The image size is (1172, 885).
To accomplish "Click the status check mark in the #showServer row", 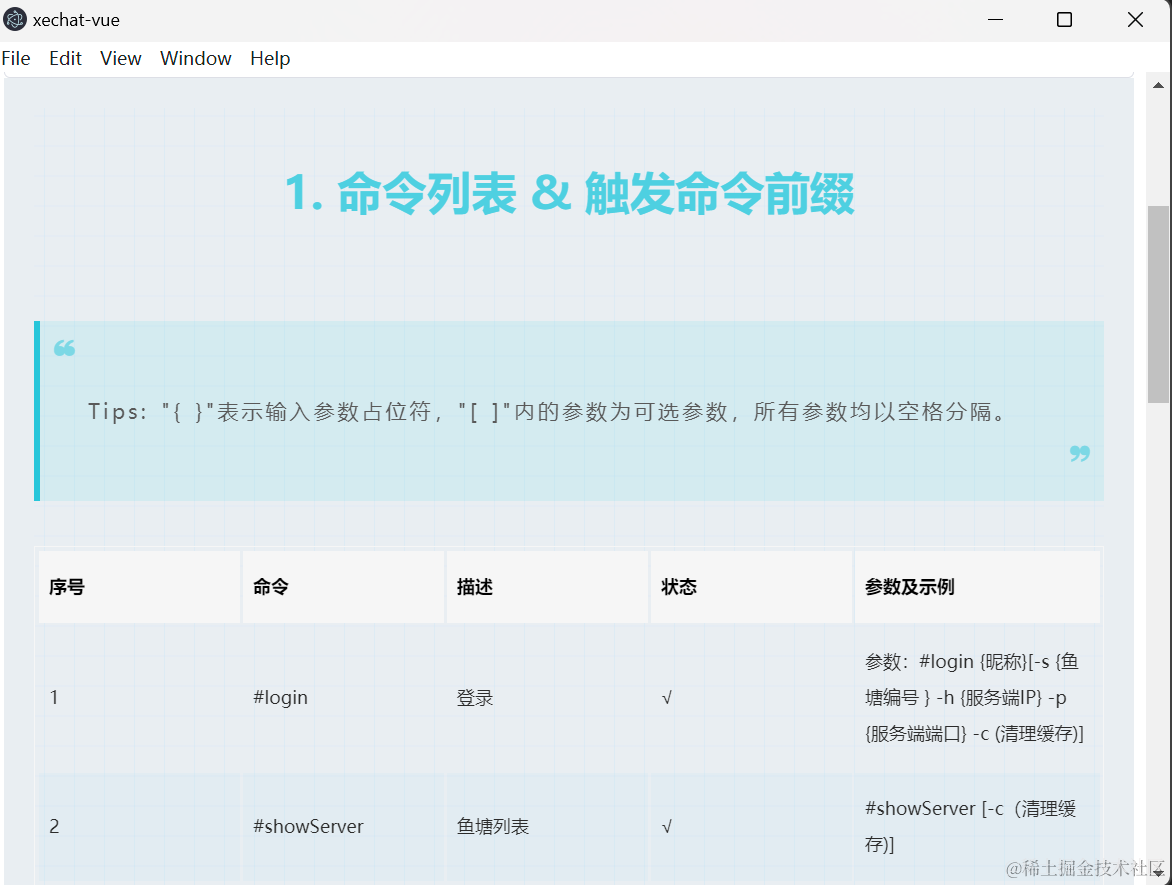I will tap(667, 826).
